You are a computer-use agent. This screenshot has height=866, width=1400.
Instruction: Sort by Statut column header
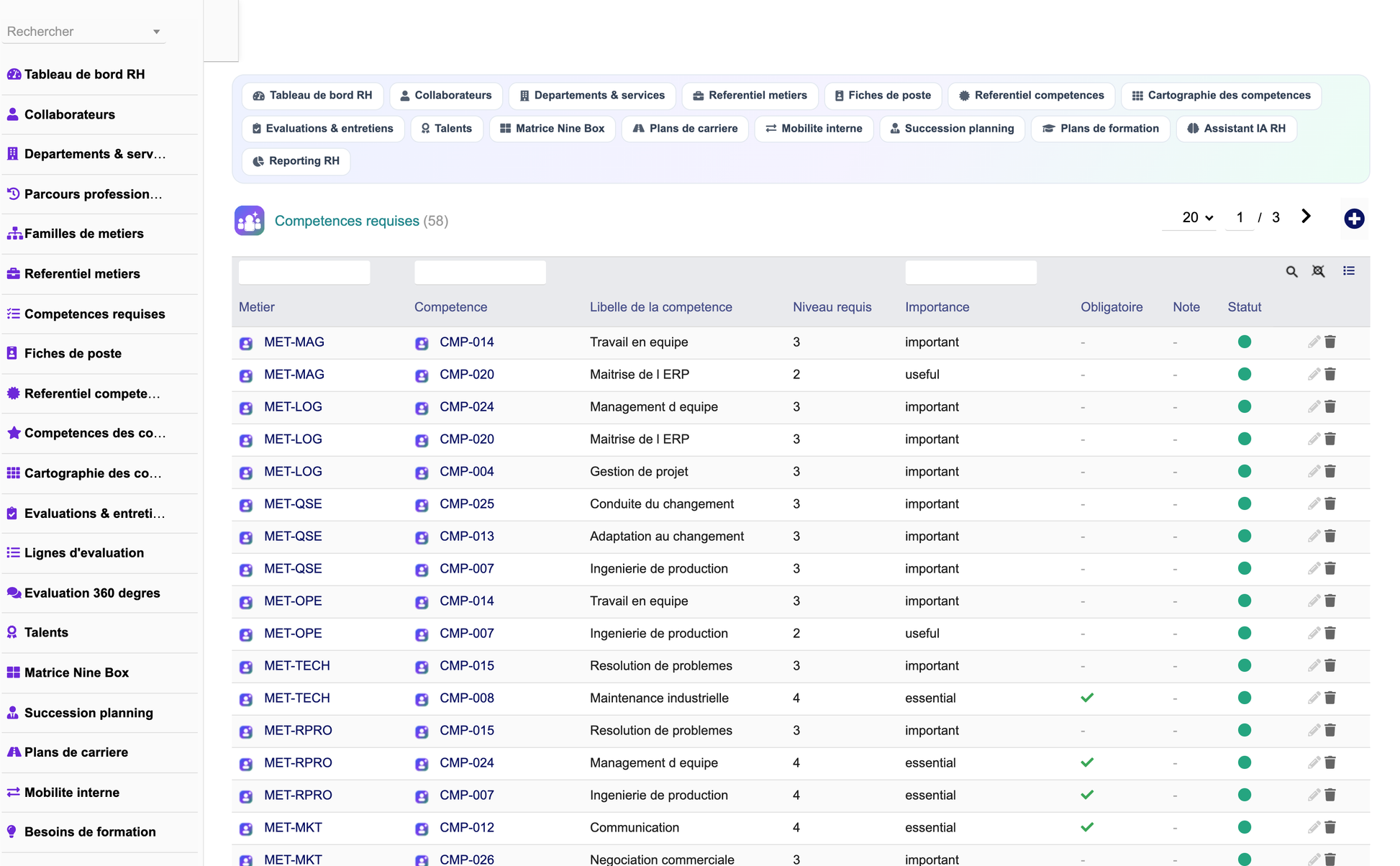[x=1244, y=307]
